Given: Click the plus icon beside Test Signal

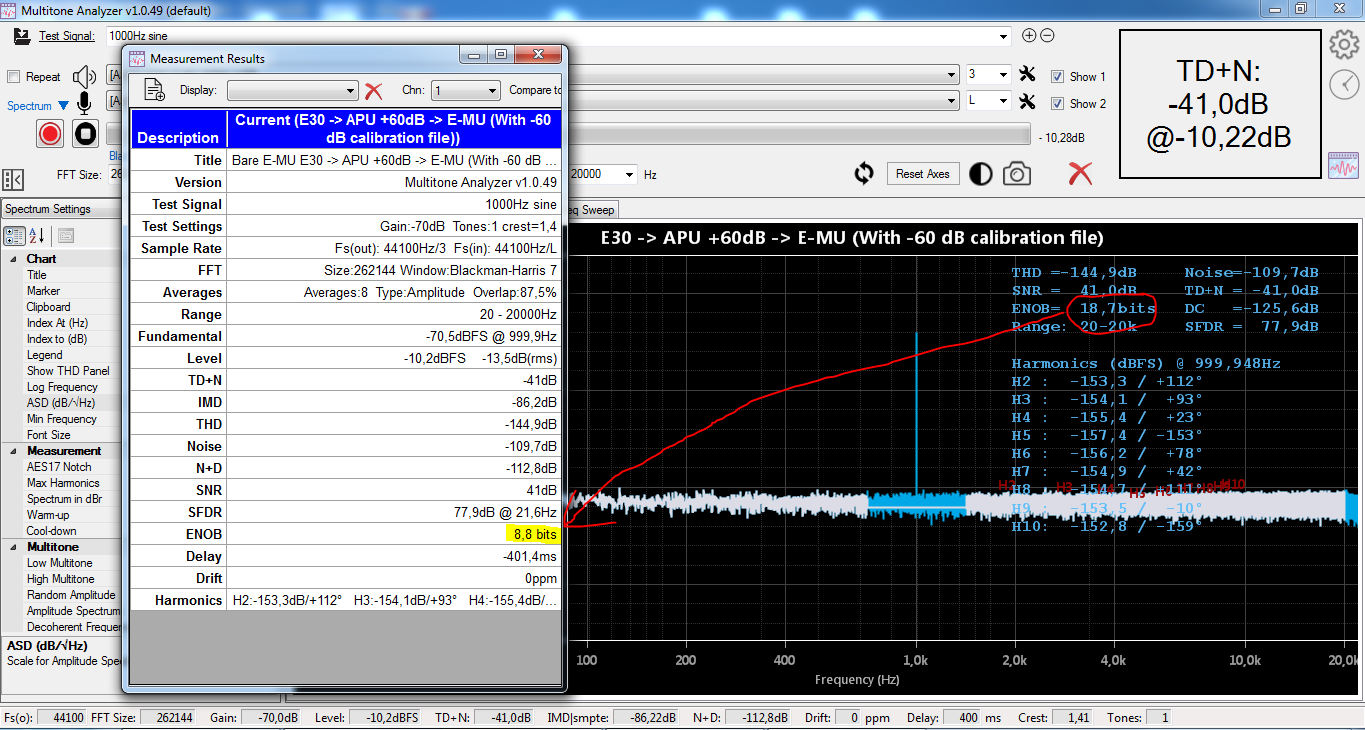Looking at the screenshot, I should pos(1029,36).
